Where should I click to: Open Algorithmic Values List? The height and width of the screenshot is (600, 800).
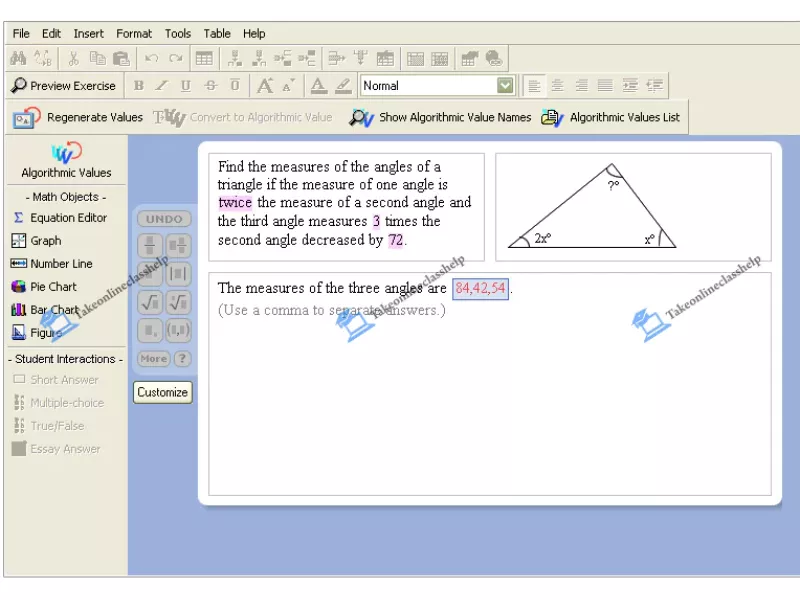(611, 117)
